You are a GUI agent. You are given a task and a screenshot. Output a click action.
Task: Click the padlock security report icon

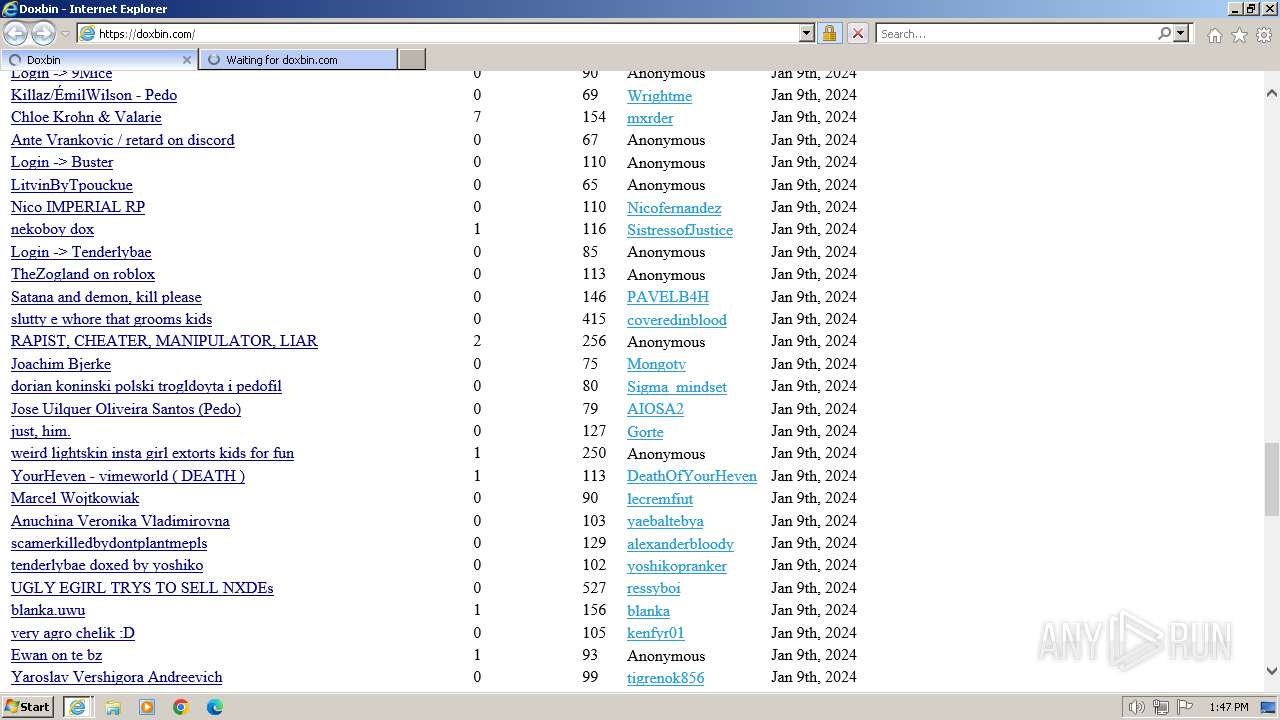click(x=830, y=33)
